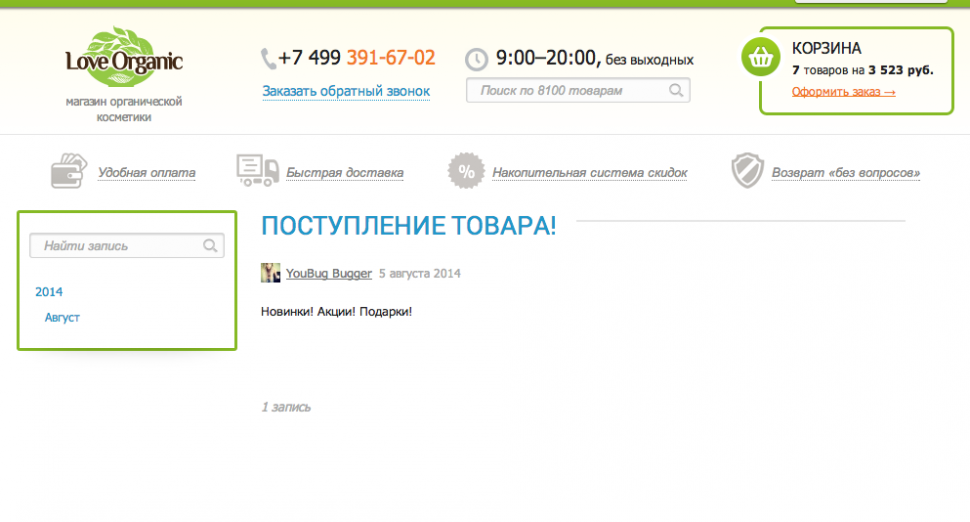Click Оформить заказ link

point(843,92)
